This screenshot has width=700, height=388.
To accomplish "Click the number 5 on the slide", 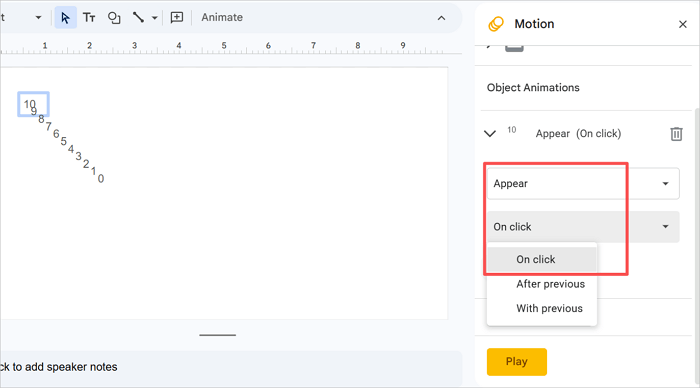I will click(x=63, y=141).
